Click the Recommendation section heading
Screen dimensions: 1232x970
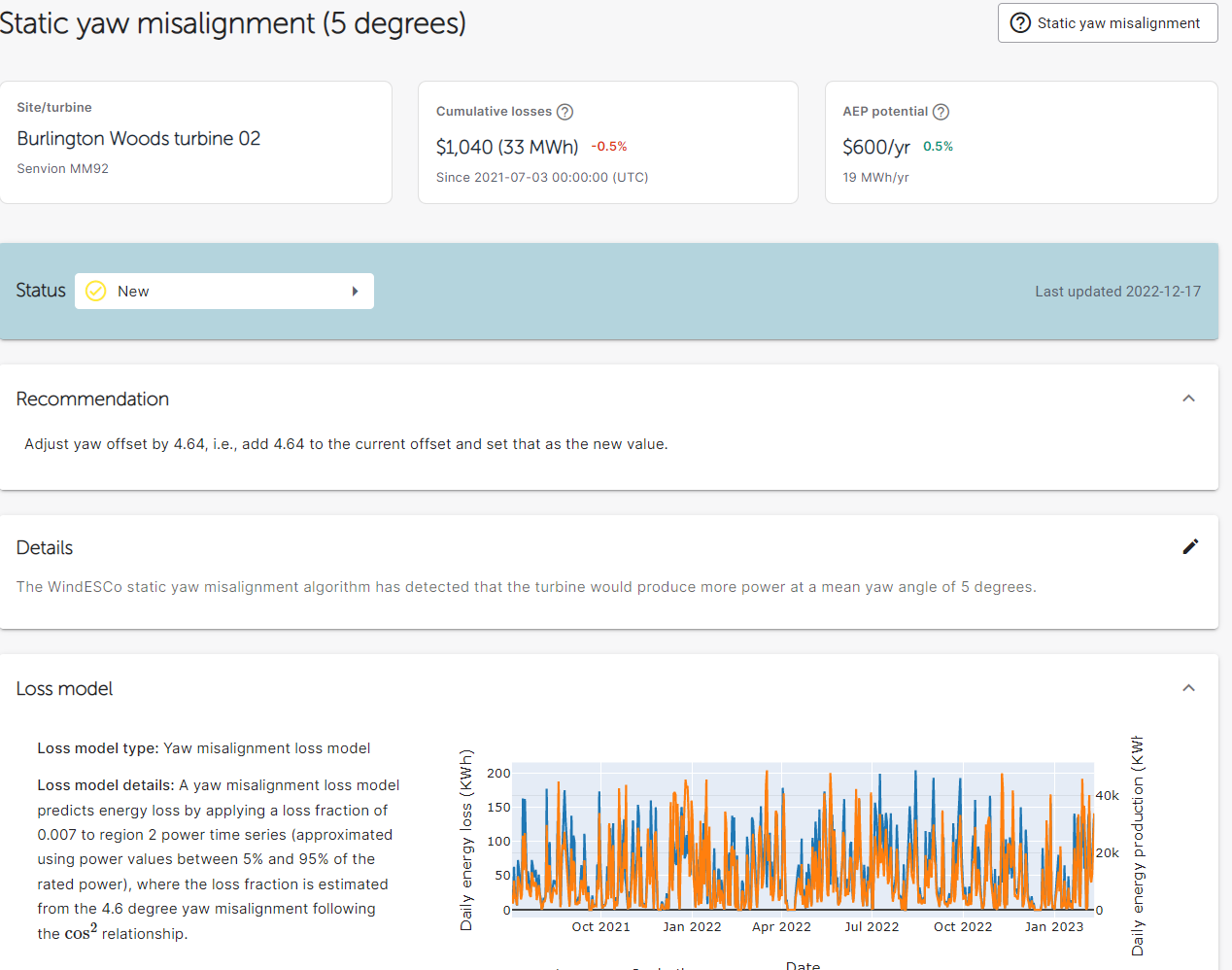click(x=92, y=398)
